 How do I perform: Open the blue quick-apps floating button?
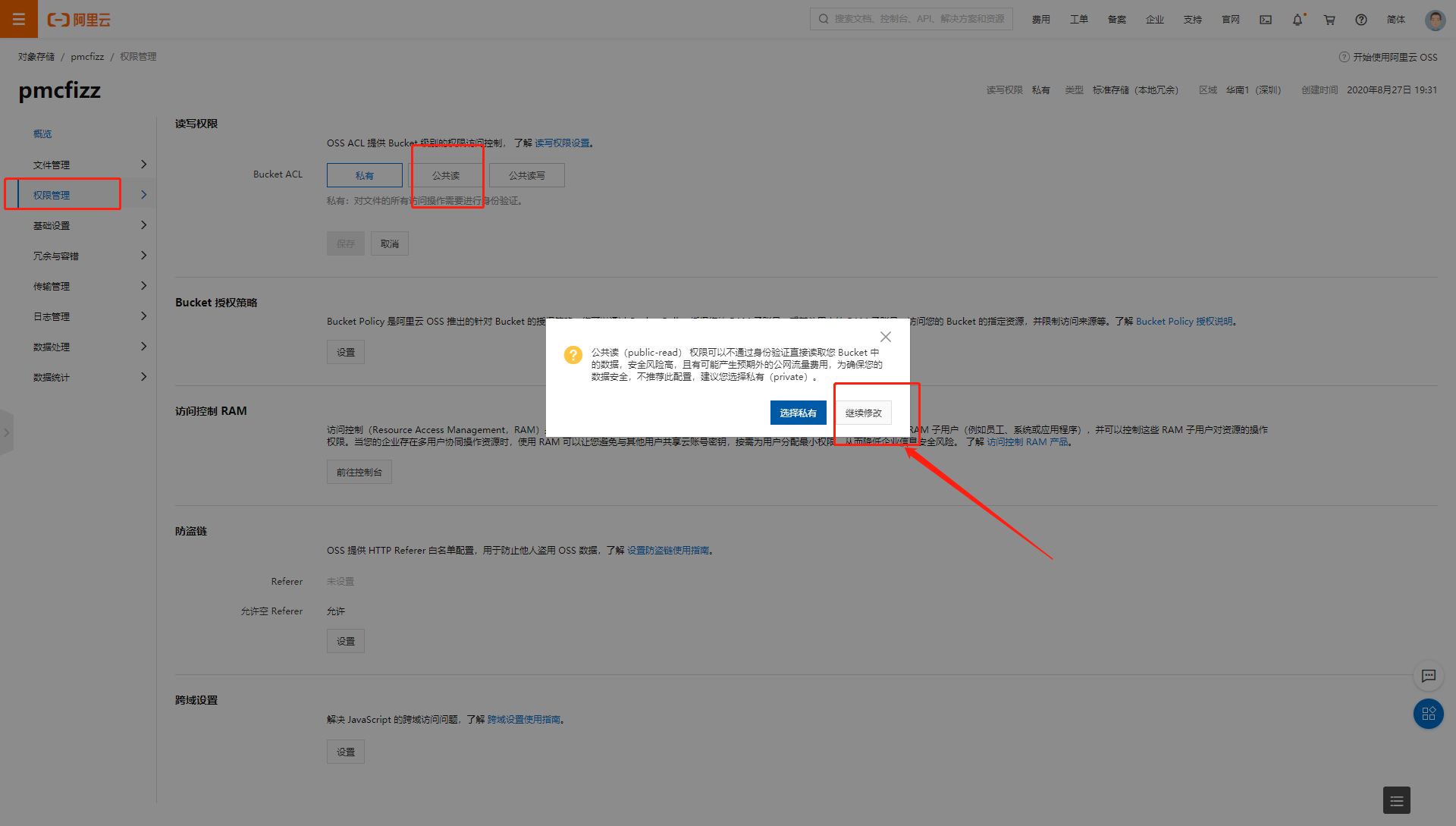pyautogui.click(x=1429, y=714)
